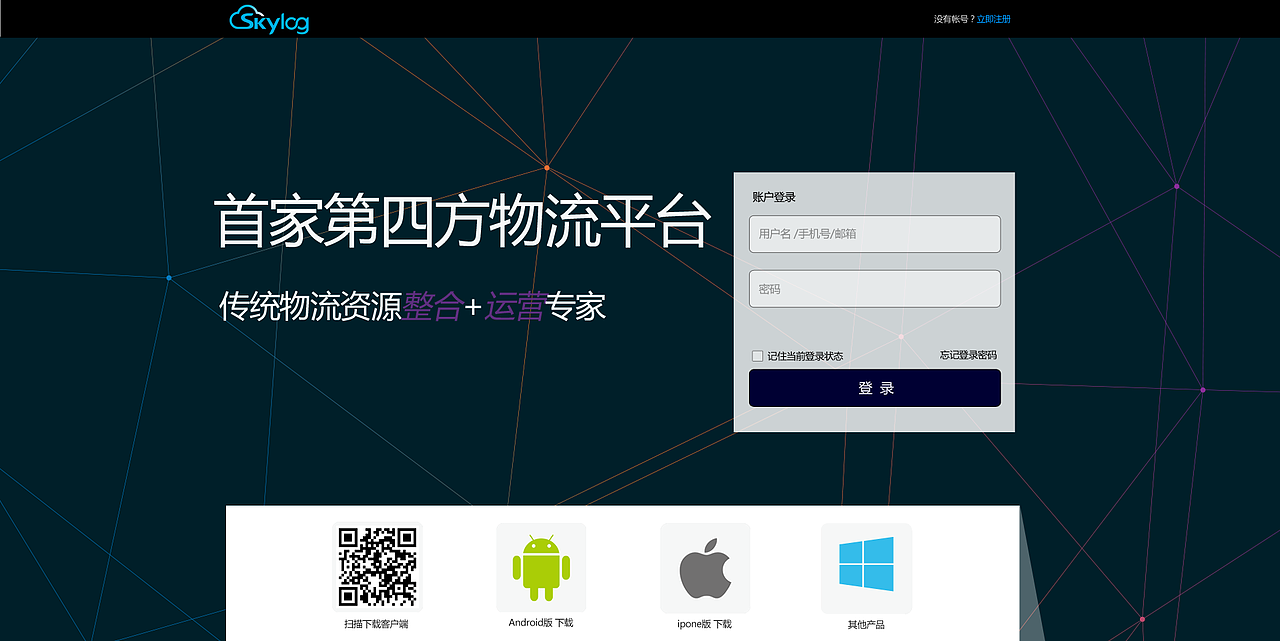Select the green Android robot download icon
The image size is (1280, 641).
click(x=540, y=567)
